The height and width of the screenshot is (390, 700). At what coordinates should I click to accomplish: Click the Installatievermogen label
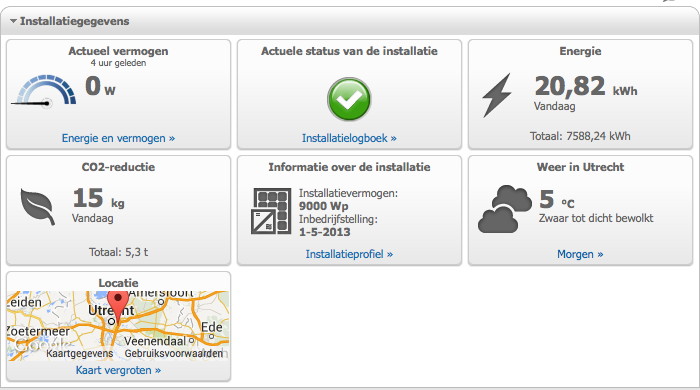point(348,193)
